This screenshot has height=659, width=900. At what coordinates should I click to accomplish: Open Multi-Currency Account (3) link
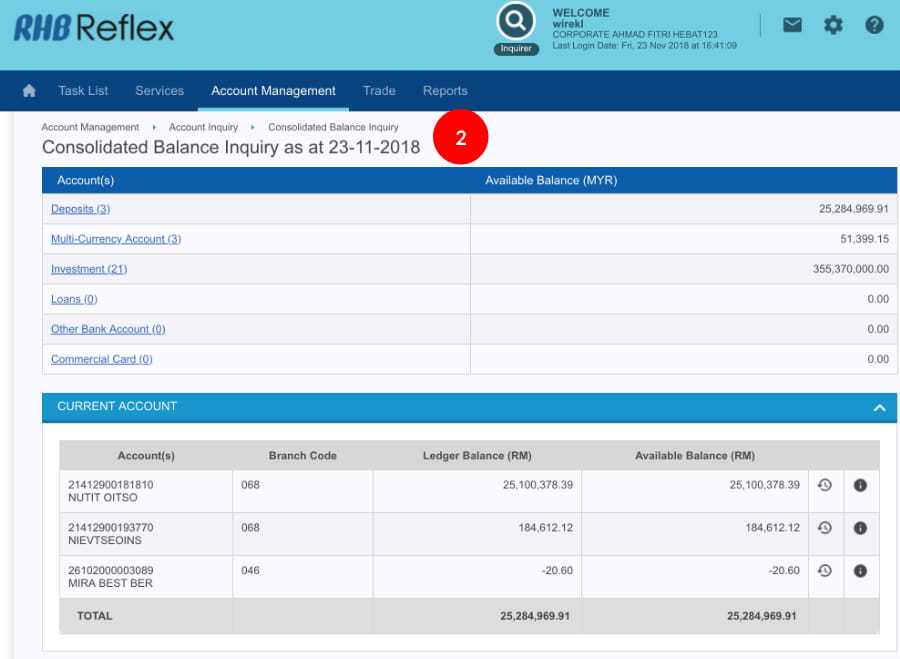[116, 239]
